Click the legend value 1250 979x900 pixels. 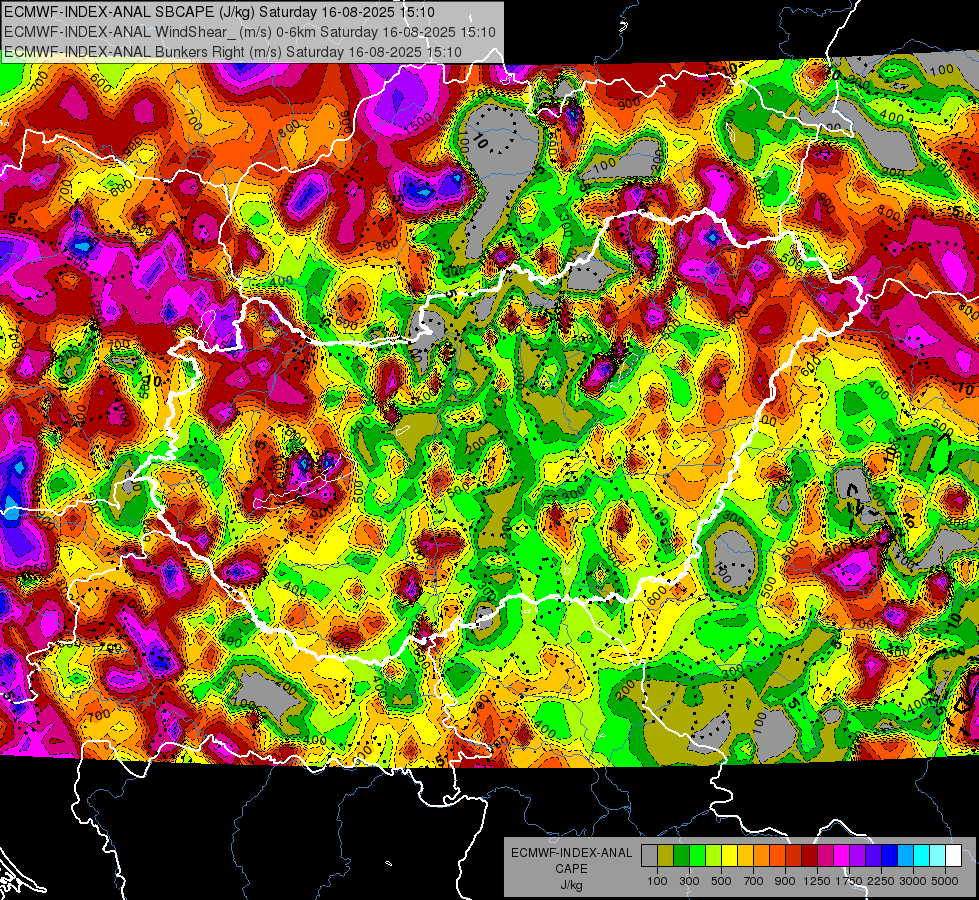(x=817, y=881)
